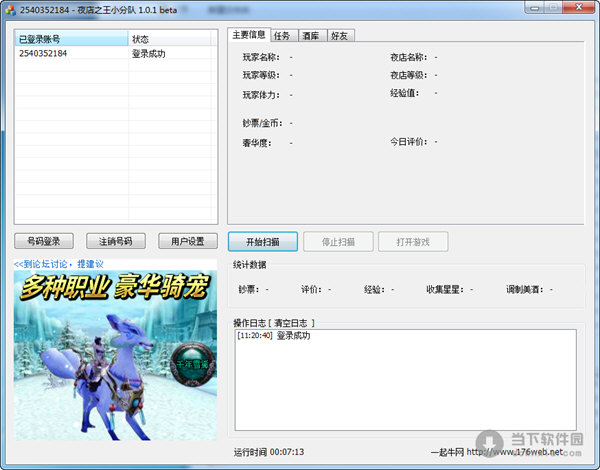Screen dimensions: 600x470
Task: Click the game advertisement banner image
Action: click(116, 356)
